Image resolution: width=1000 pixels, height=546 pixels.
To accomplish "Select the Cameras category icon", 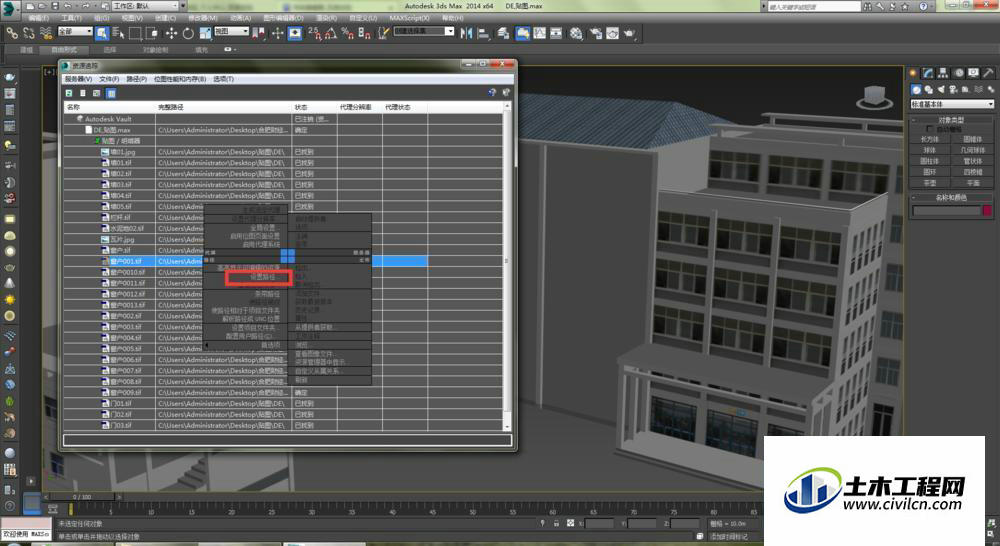I will tap(953, 90).
